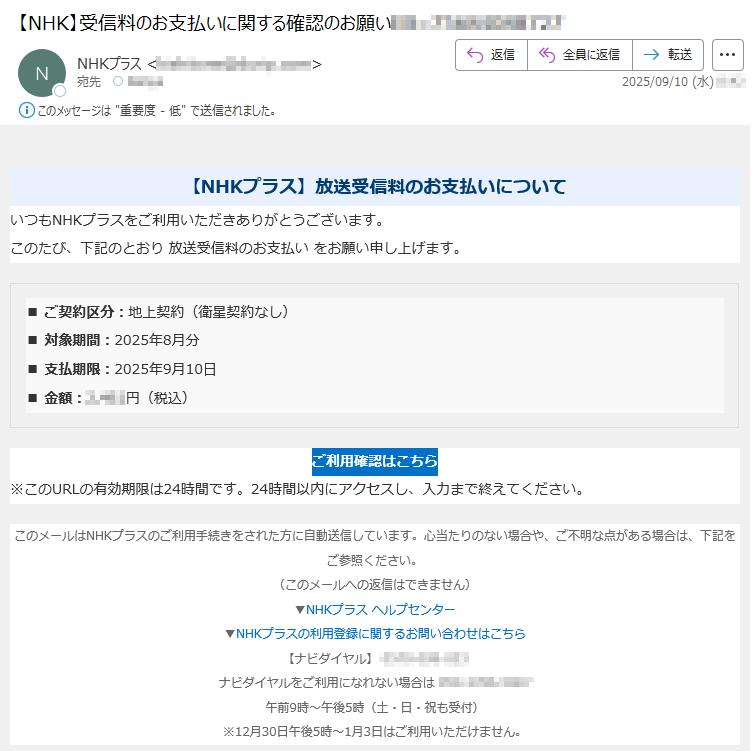Click the presence indicator beside recipient name
Screen dimensions: 753x751
pos(118,81)
